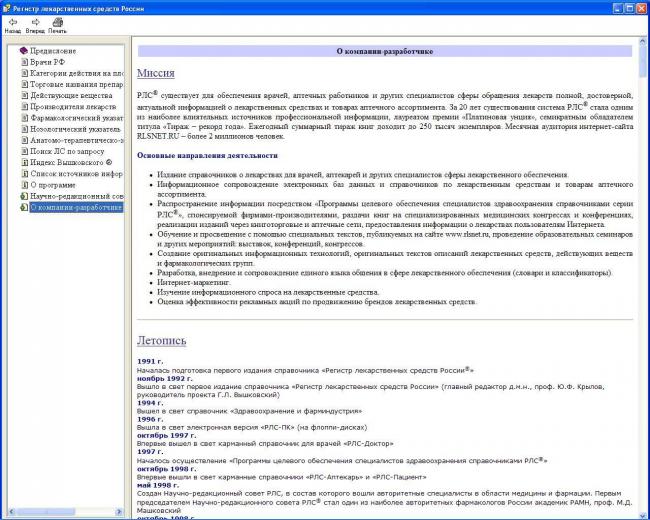Open Список источников информации topic
Image resolution: width=650 pixels, height=520 pixels.
tap(77, 174)
